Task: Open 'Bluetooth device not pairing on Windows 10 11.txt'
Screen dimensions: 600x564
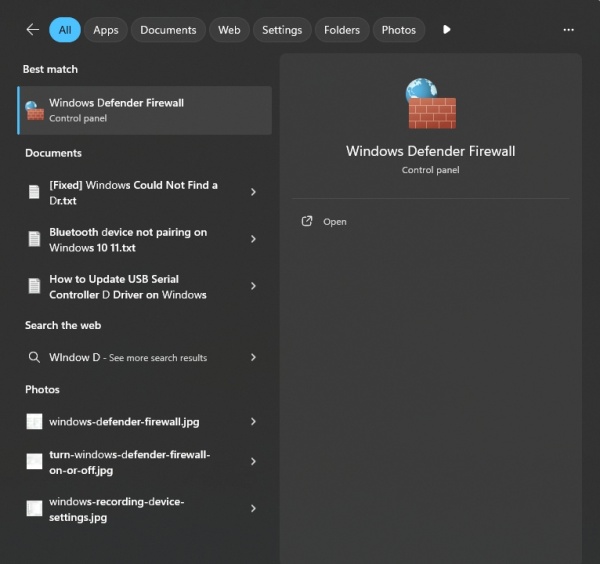Action: click(x=145, y=240)
